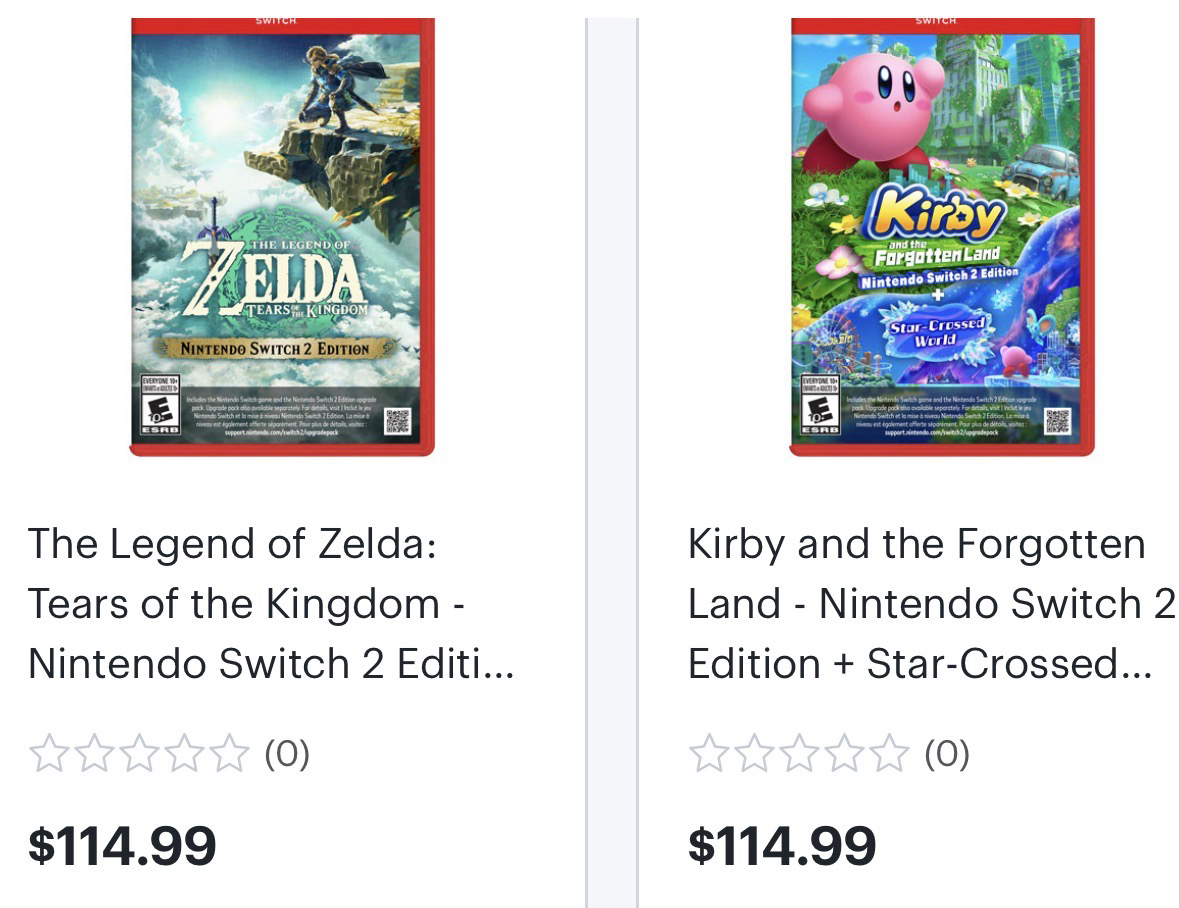Select the first rating star under Kirby

point(708,753)
